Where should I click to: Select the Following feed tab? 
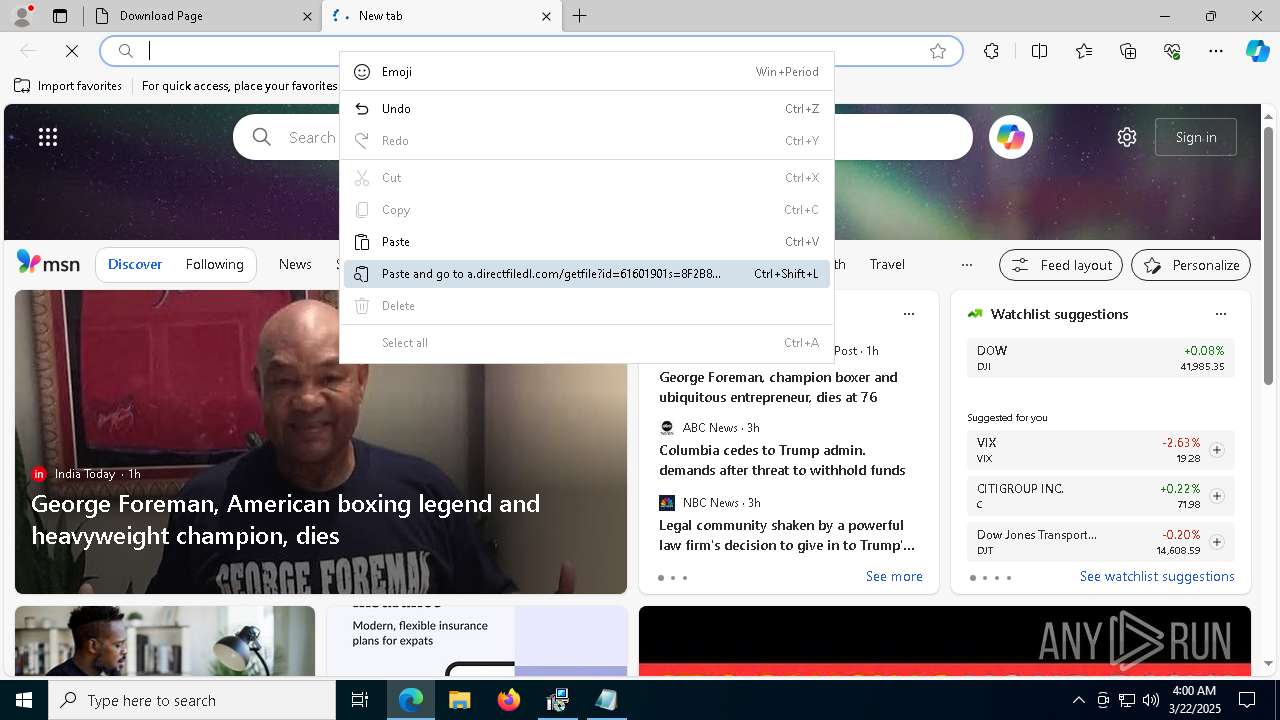214,264
